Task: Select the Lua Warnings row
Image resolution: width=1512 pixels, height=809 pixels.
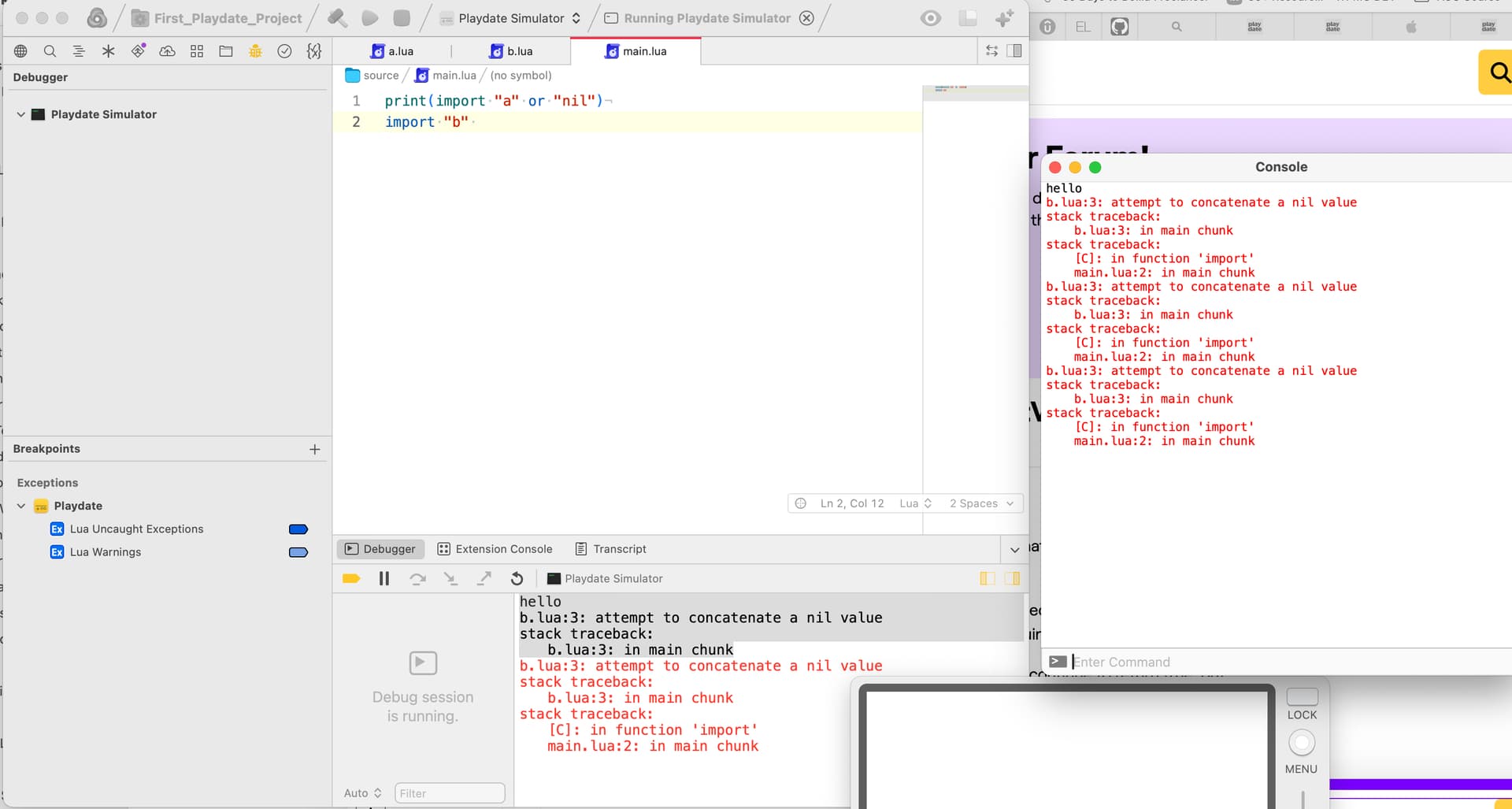Action: pyautogui.click(x=166, y=552)
